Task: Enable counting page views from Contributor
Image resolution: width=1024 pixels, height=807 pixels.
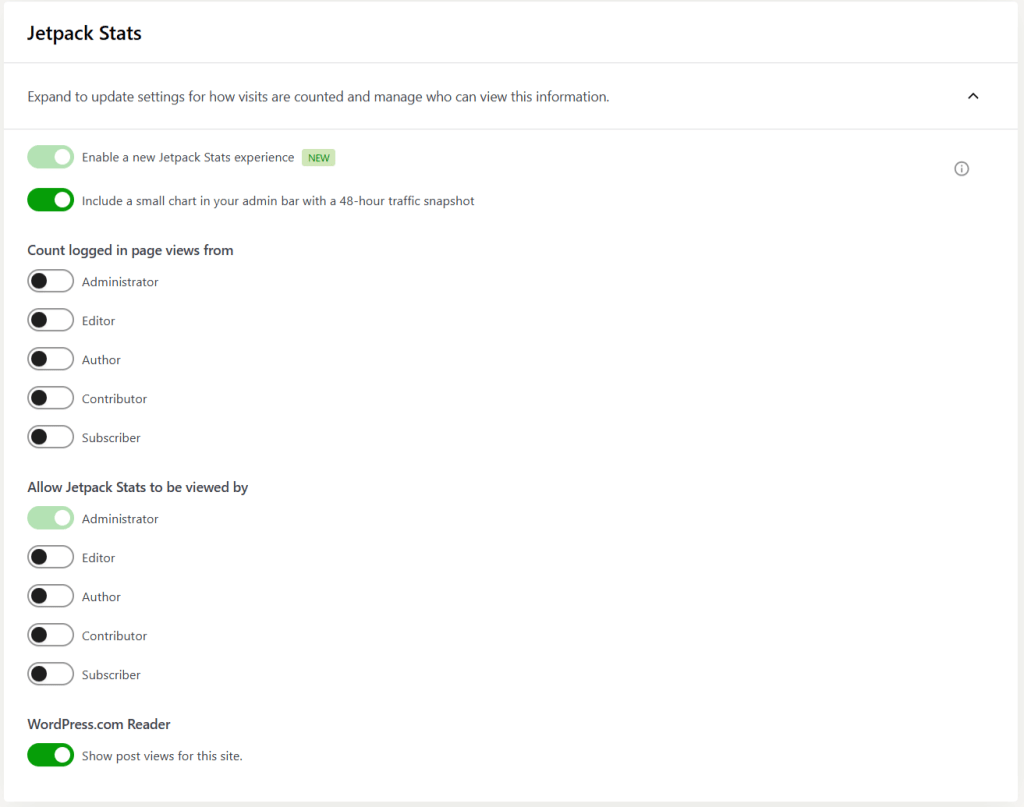Action: 51,399
